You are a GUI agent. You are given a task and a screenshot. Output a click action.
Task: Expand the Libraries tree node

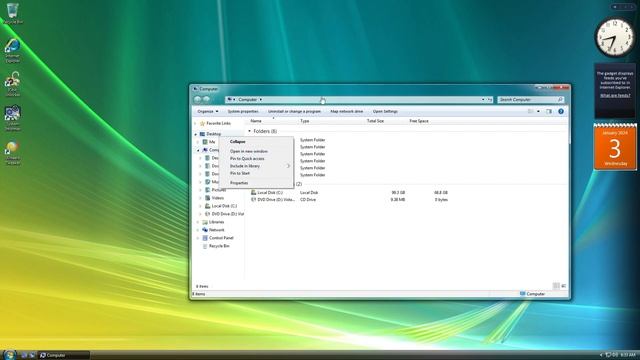198,222
